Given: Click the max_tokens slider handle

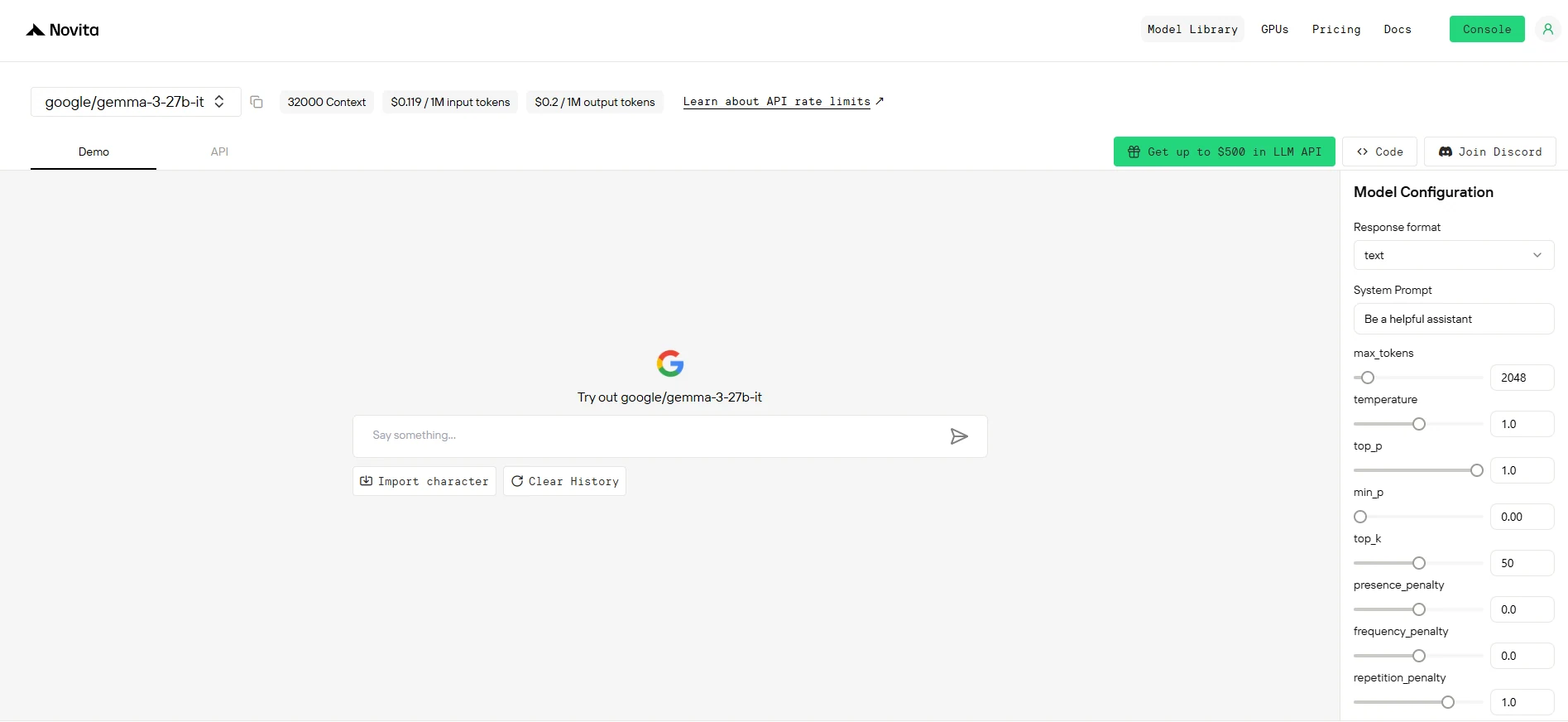Looking at the screenshot, I should (1368, 378).
